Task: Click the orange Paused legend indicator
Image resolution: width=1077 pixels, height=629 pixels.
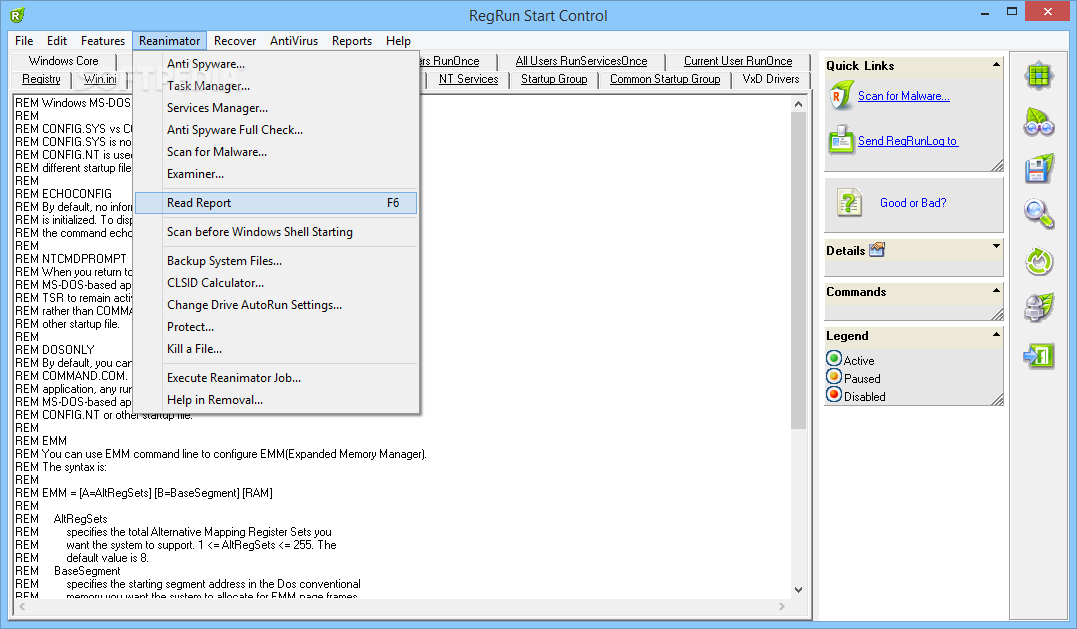Action: pos(834,376)
